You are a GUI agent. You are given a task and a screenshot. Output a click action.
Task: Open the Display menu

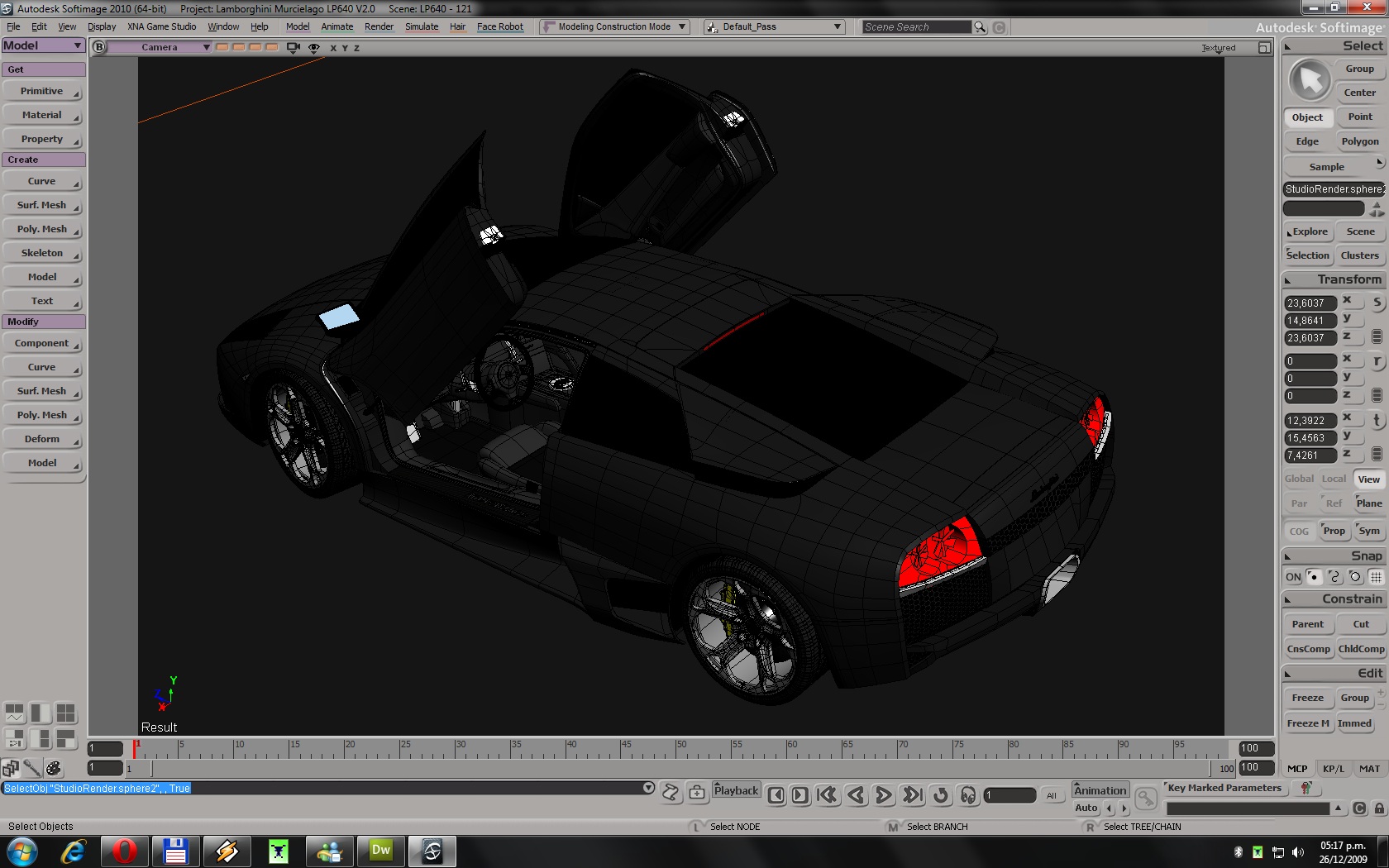102,27
